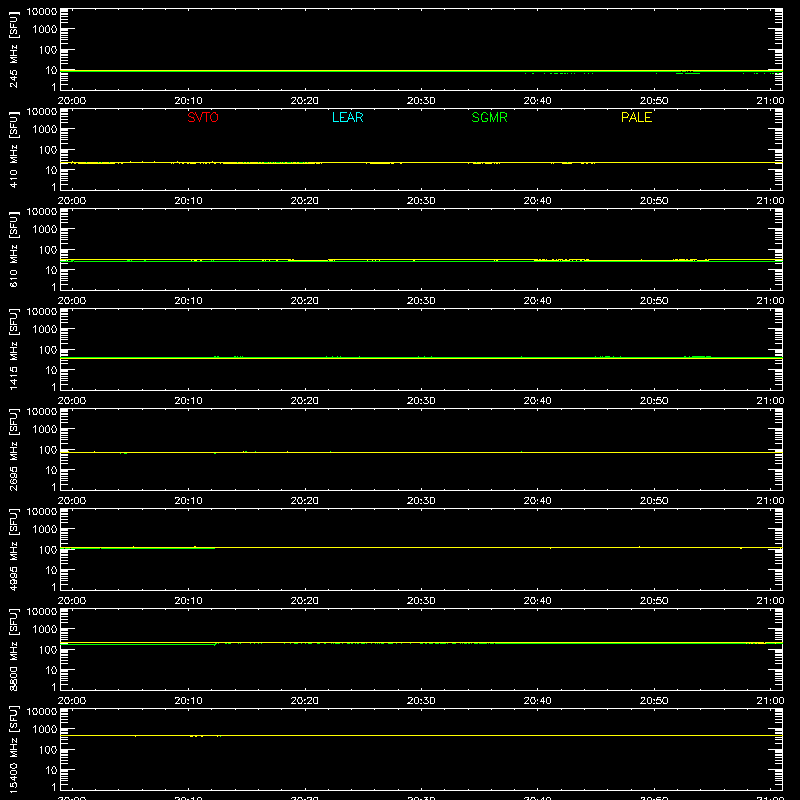
Task: Click 20:00 time label under 245 MHz panel
Action: 72,101
